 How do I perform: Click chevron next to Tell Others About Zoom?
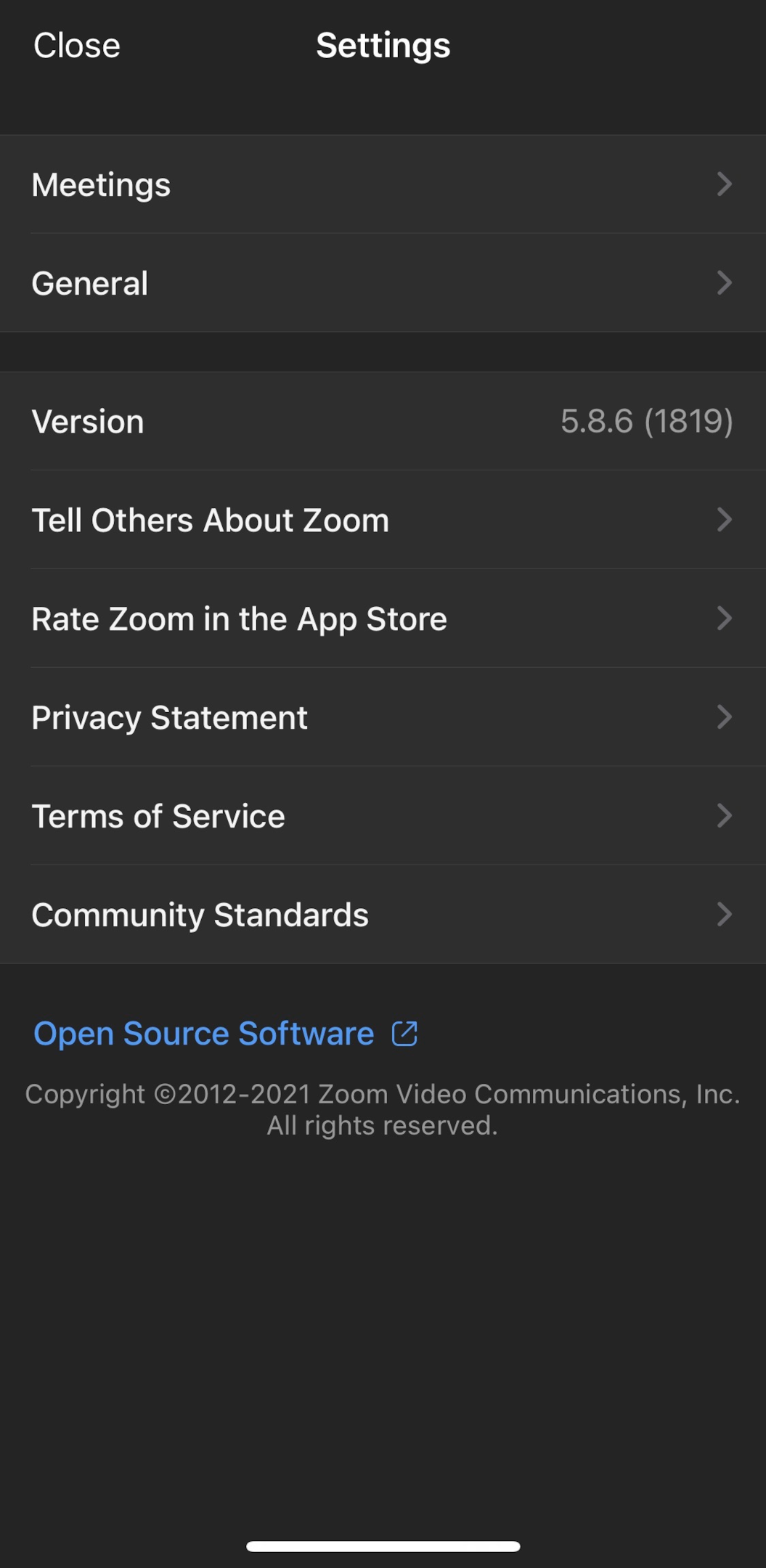click(x=723, y=520)
